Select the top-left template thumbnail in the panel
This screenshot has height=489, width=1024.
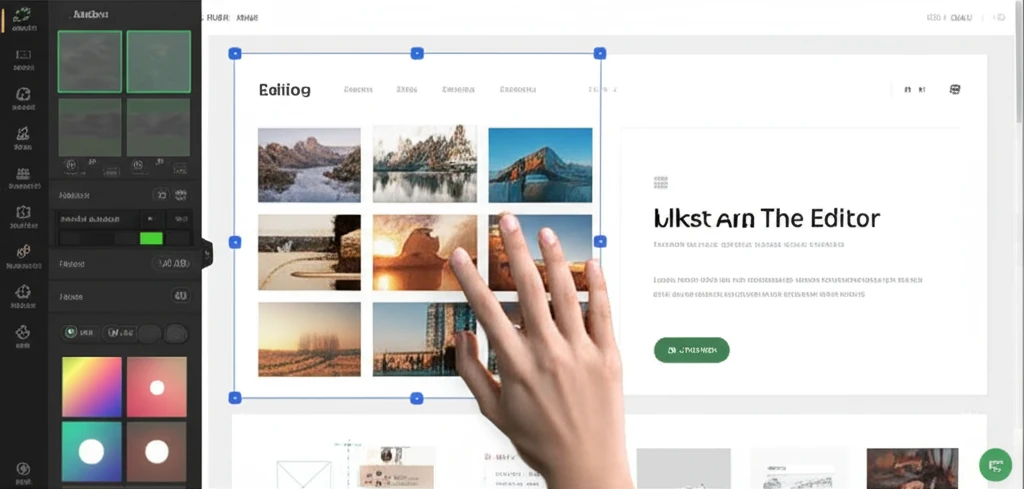coord(90,61)
